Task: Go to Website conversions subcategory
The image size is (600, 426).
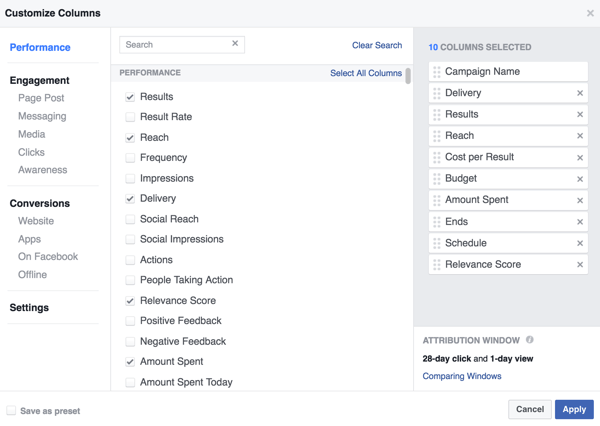Action: pyautogui.click(x=36, y=221)
